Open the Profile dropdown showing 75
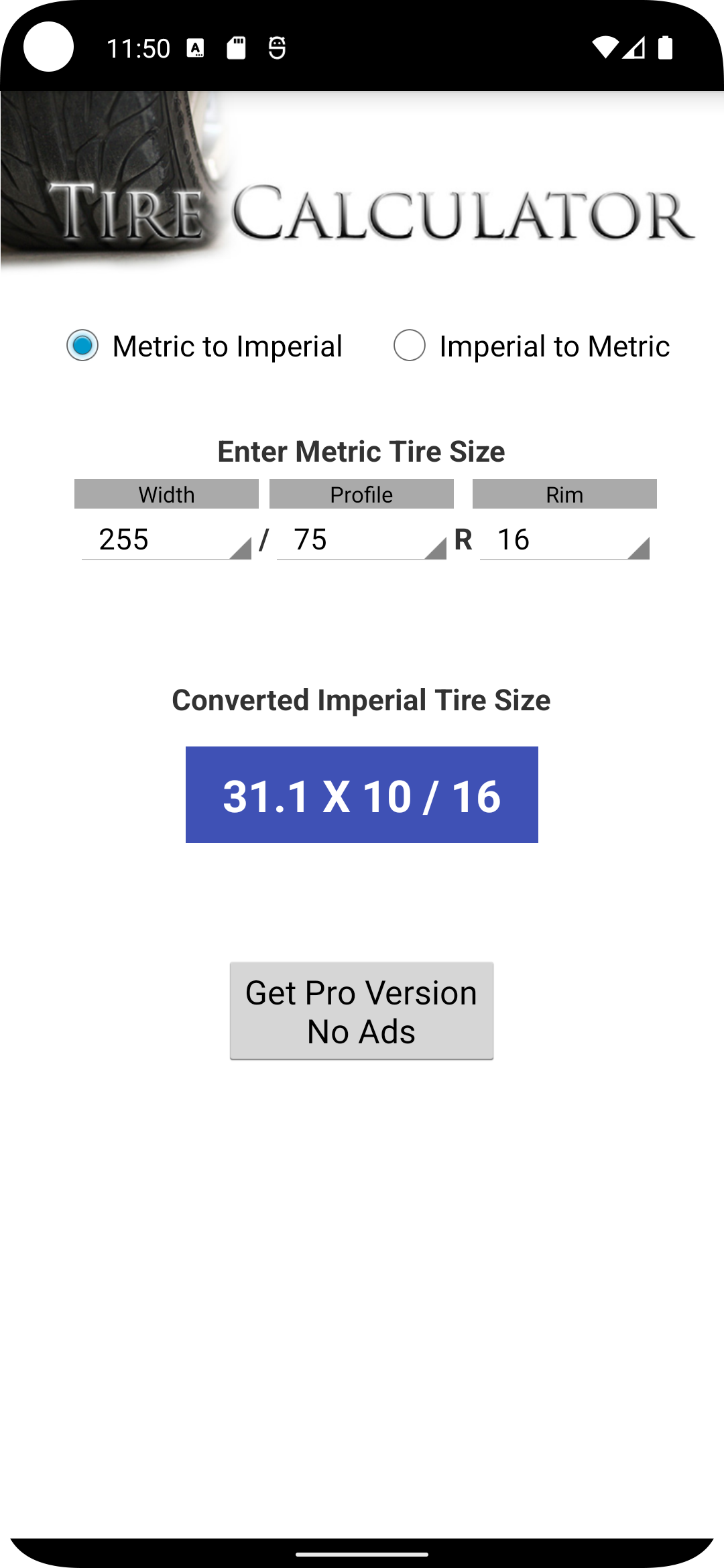 coord(361,540)
